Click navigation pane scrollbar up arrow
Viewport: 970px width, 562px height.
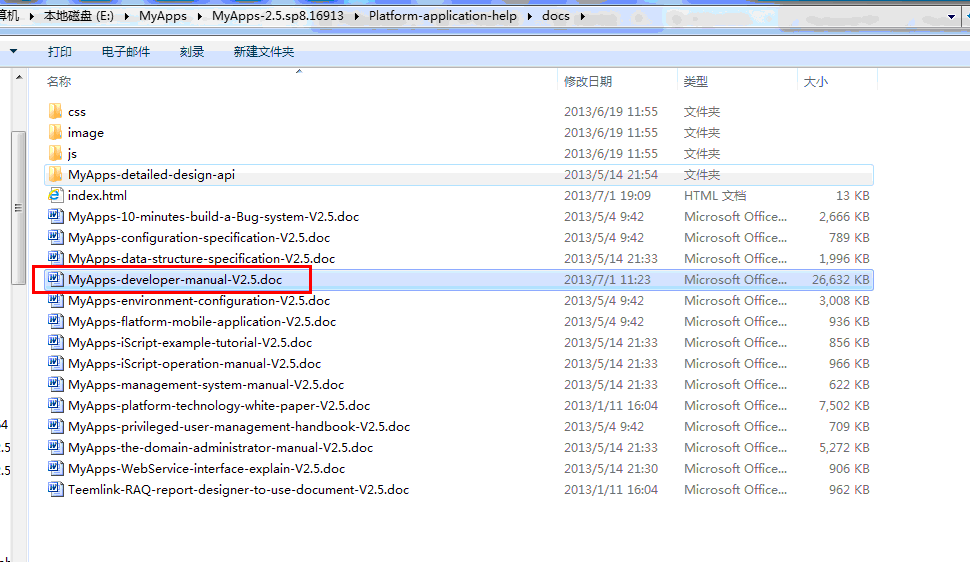click(19, 77)
